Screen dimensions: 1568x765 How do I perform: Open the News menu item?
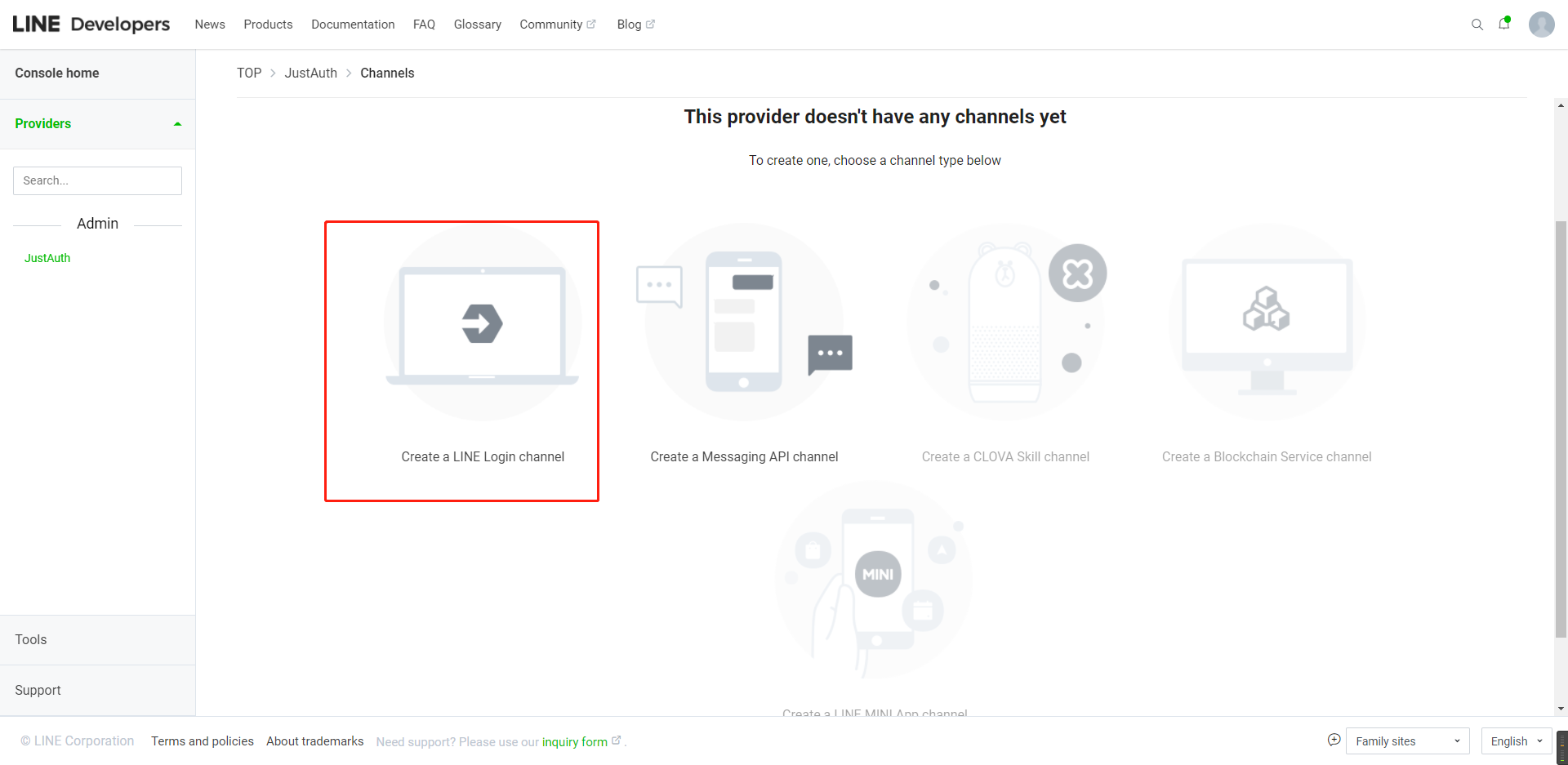(x=210, y=24)
